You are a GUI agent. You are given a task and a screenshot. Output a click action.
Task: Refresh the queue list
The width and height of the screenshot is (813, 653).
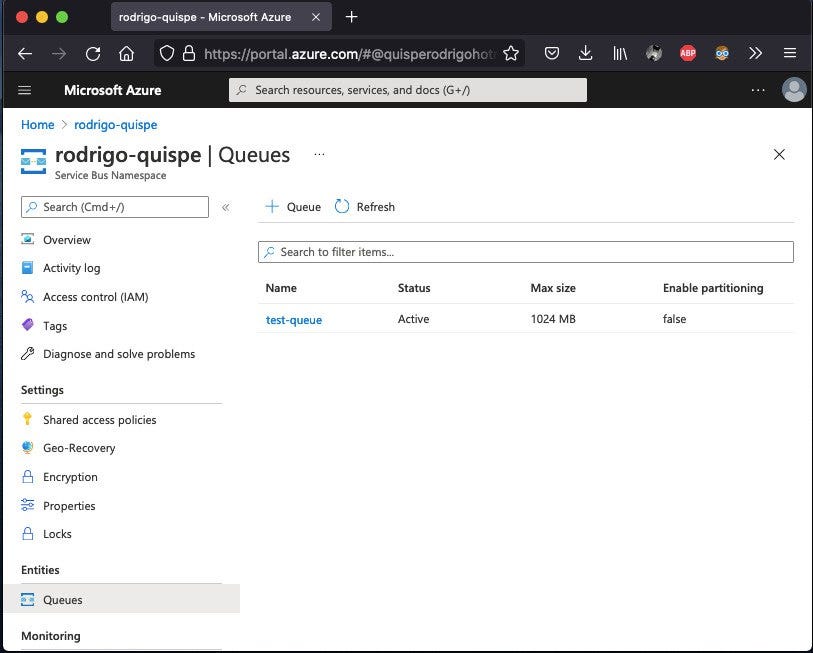pyautogui.click(x=365, y=207)
